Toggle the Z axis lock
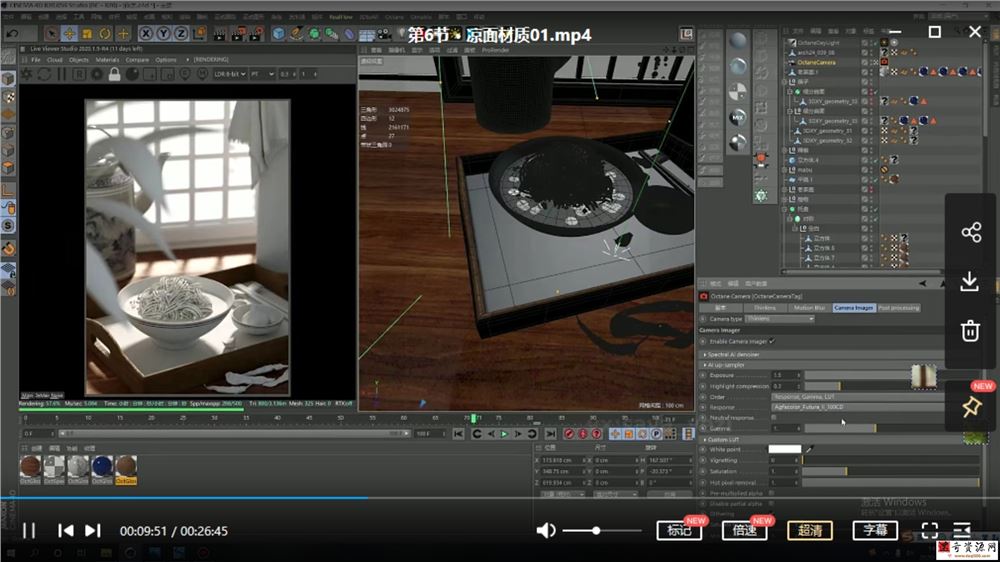This screenshot has height=562, width=1000. click(x=181, y=33)
